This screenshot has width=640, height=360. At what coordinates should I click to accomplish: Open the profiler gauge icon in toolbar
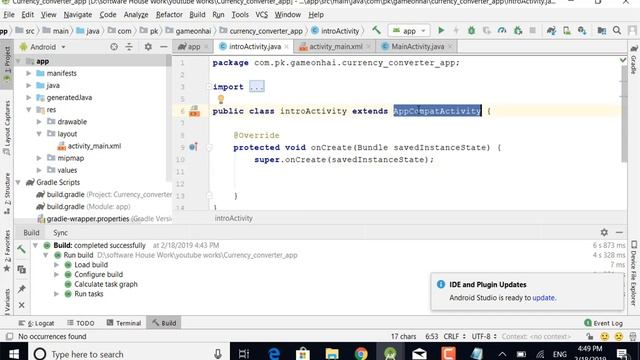point(502,31)
